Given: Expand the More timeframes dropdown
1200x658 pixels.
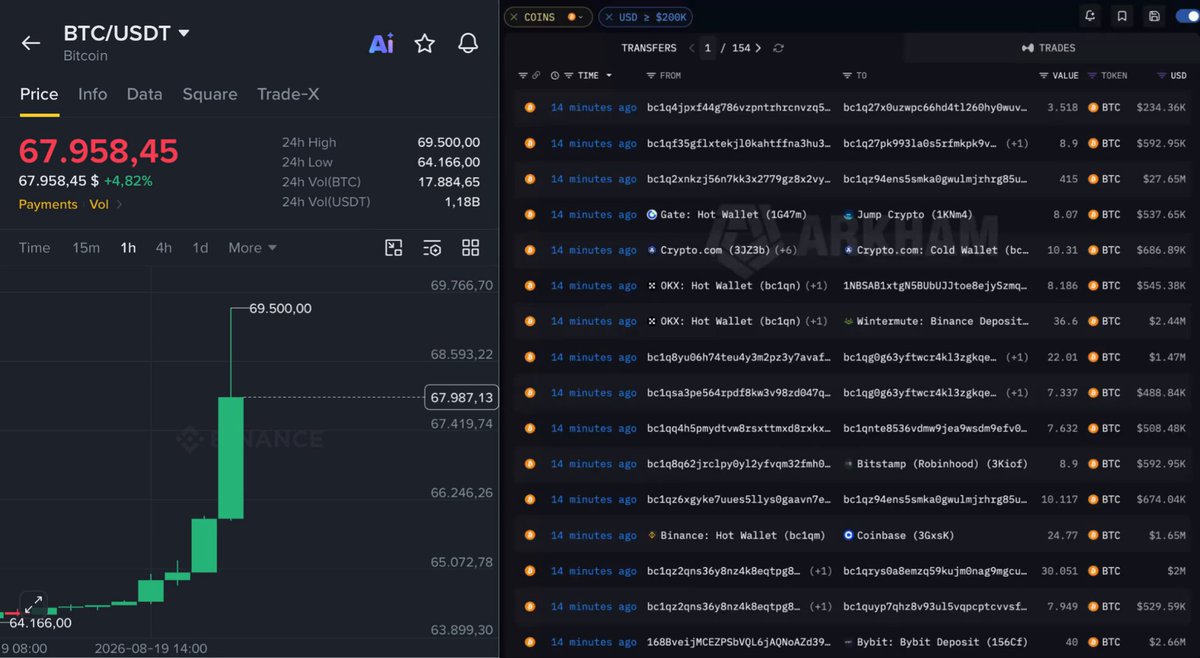Looking at the screenshot, I should pos(252,248).
